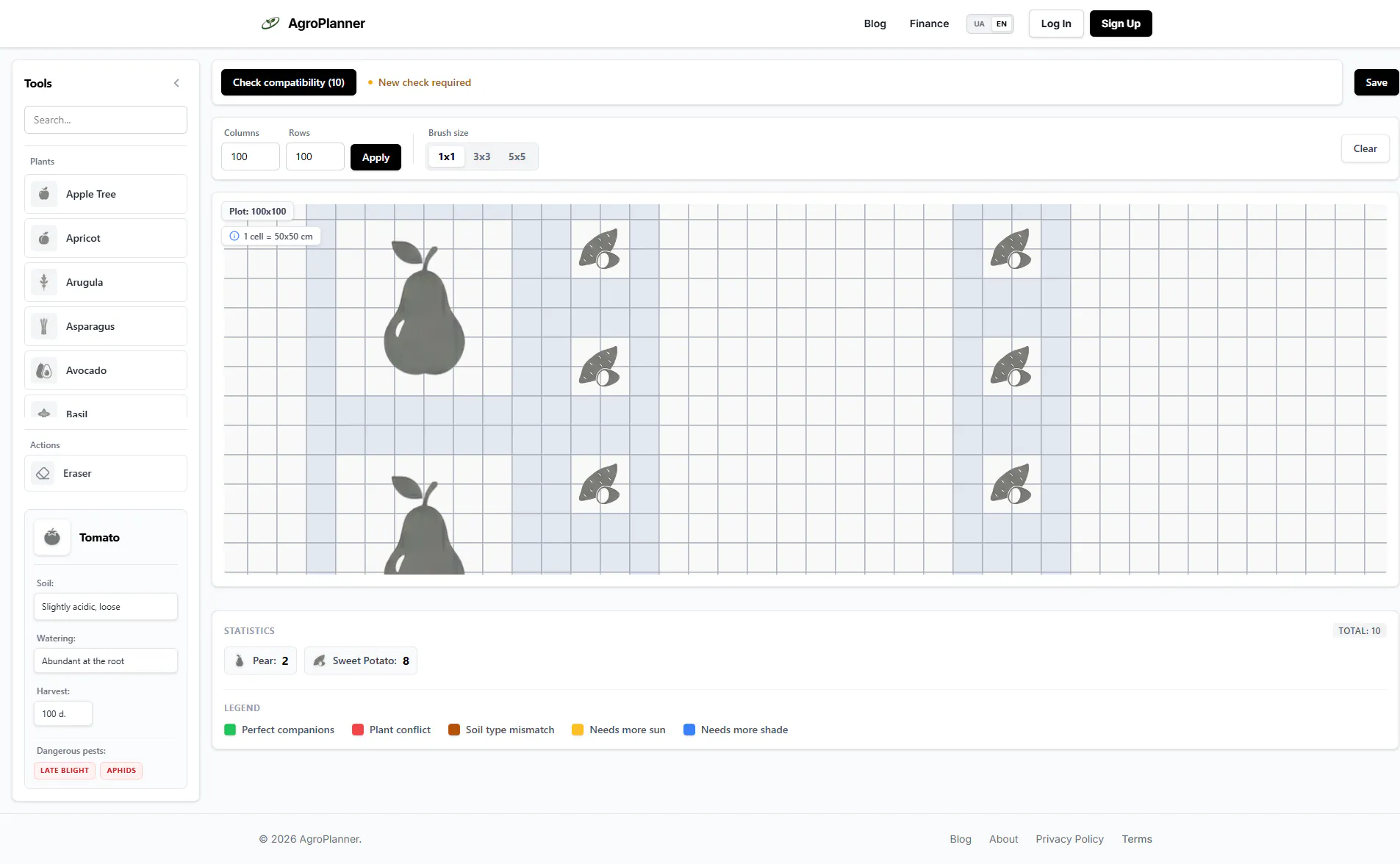Open the Privacy Policy link
Viewport: 1400px width, 864px height.
pos(1069,839)
